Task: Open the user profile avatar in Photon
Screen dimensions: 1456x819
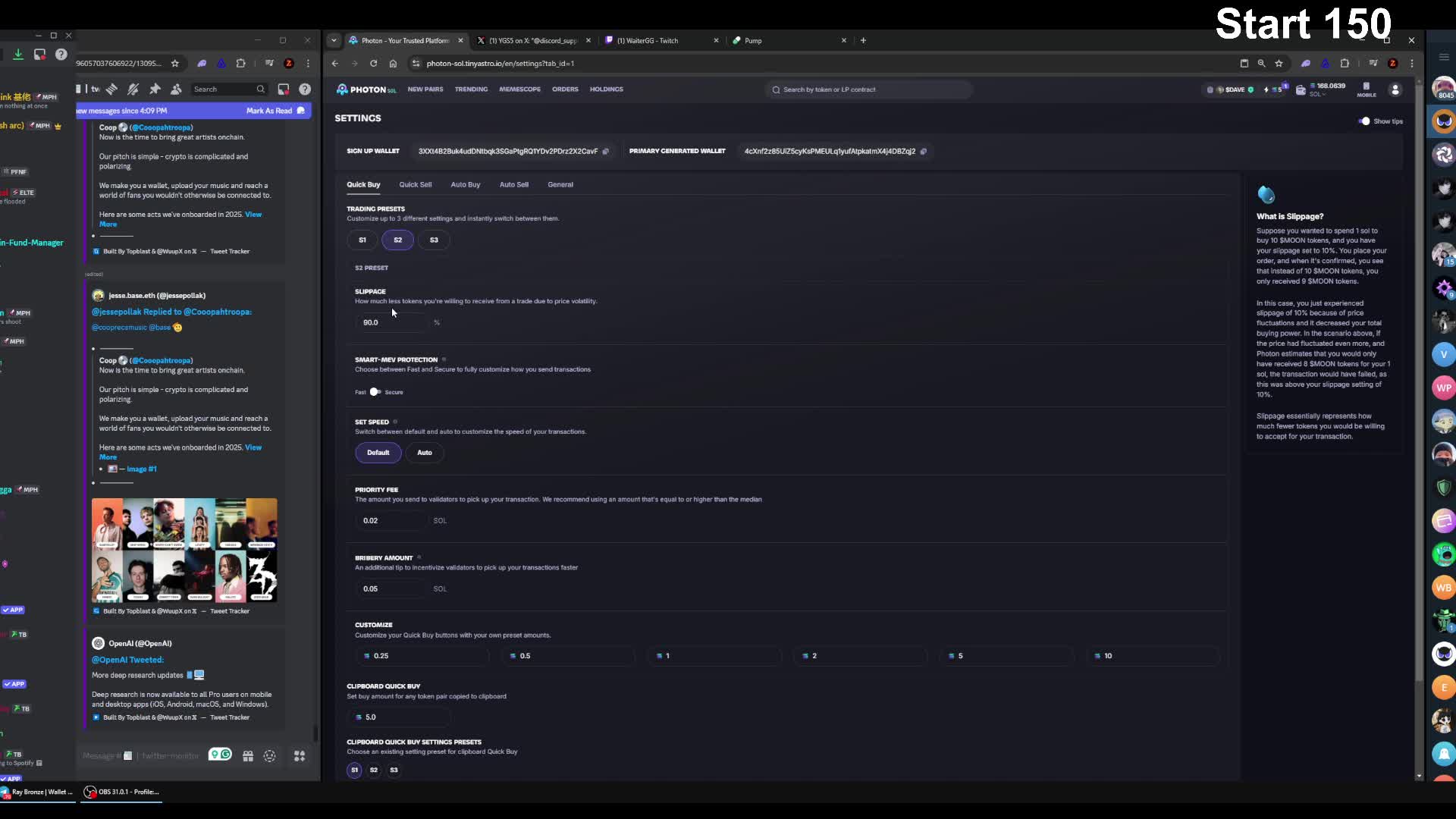Action: 1395,89
